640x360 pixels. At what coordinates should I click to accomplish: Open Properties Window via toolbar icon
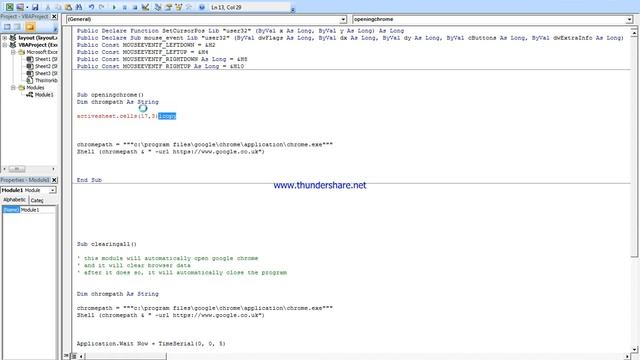click(x=168, y=7)
